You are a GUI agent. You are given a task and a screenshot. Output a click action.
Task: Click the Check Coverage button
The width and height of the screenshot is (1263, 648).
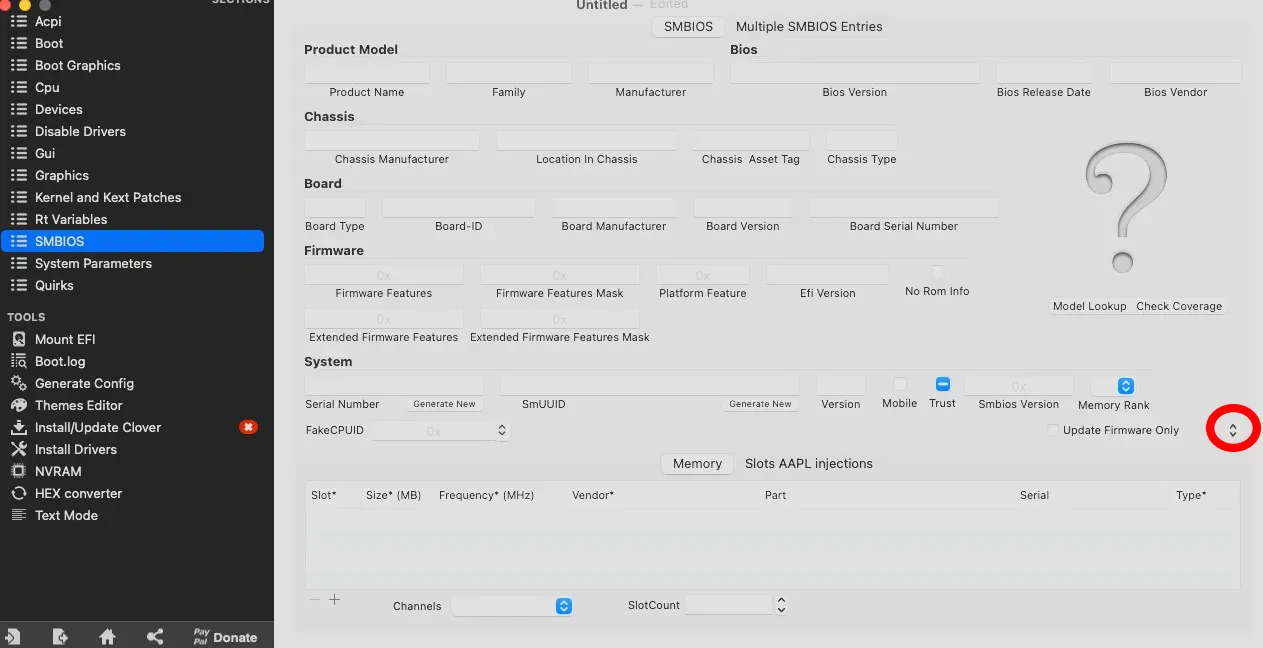1178,307
